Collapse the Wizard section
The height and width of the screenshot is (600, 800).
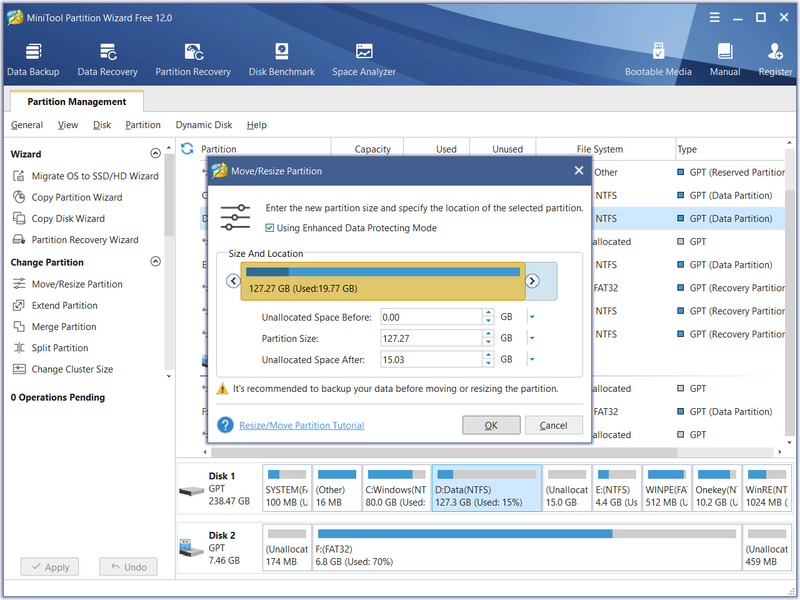(156, 153)
